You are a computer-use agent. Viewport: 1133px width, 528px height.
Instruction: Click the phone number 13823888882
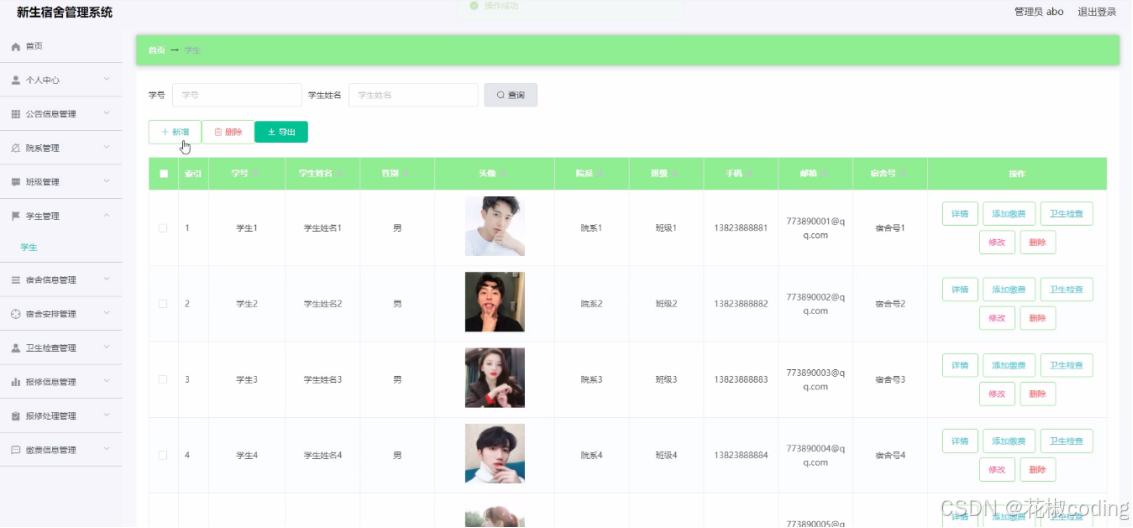[741, 304]
